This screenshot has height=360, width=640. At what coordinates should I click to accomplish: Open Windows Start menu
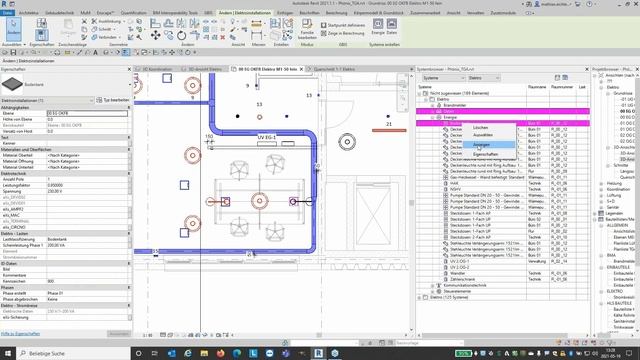click(8, 353)
